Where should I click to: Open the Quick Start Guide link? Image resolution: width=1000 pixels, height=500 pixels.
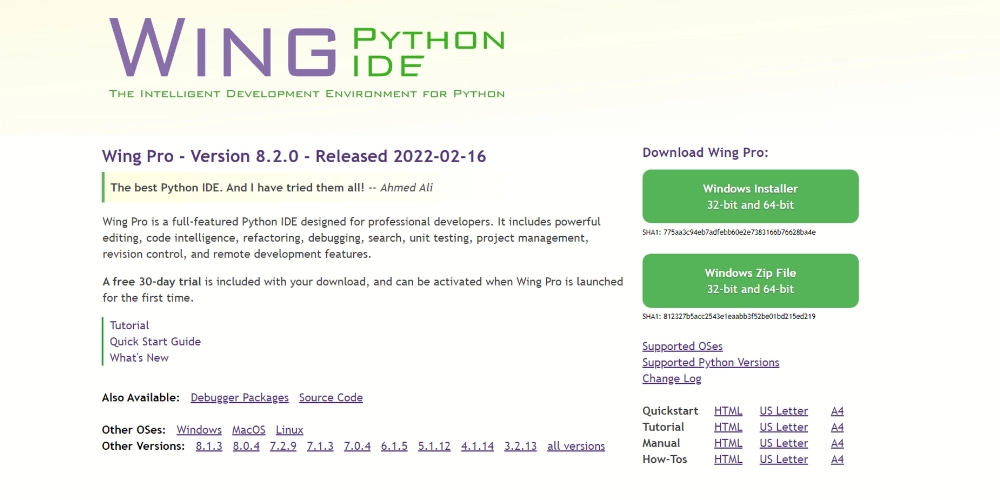point(155,341)
